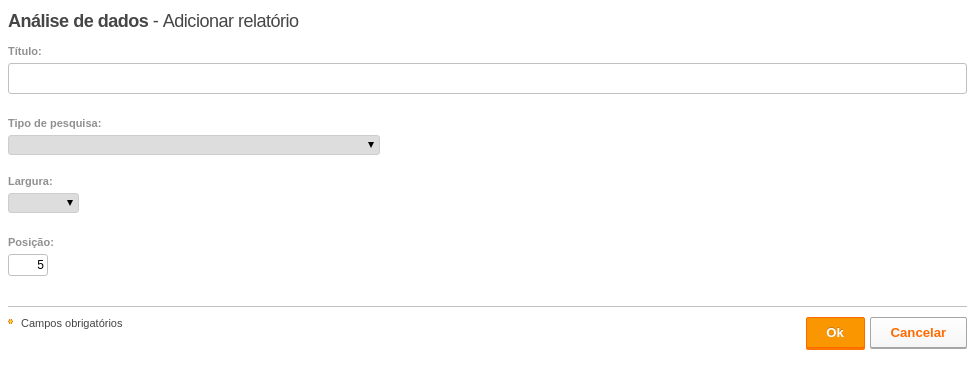975x383 pixels.
Task: Click the Campos obrigatórios note
Action: [72, 323]
